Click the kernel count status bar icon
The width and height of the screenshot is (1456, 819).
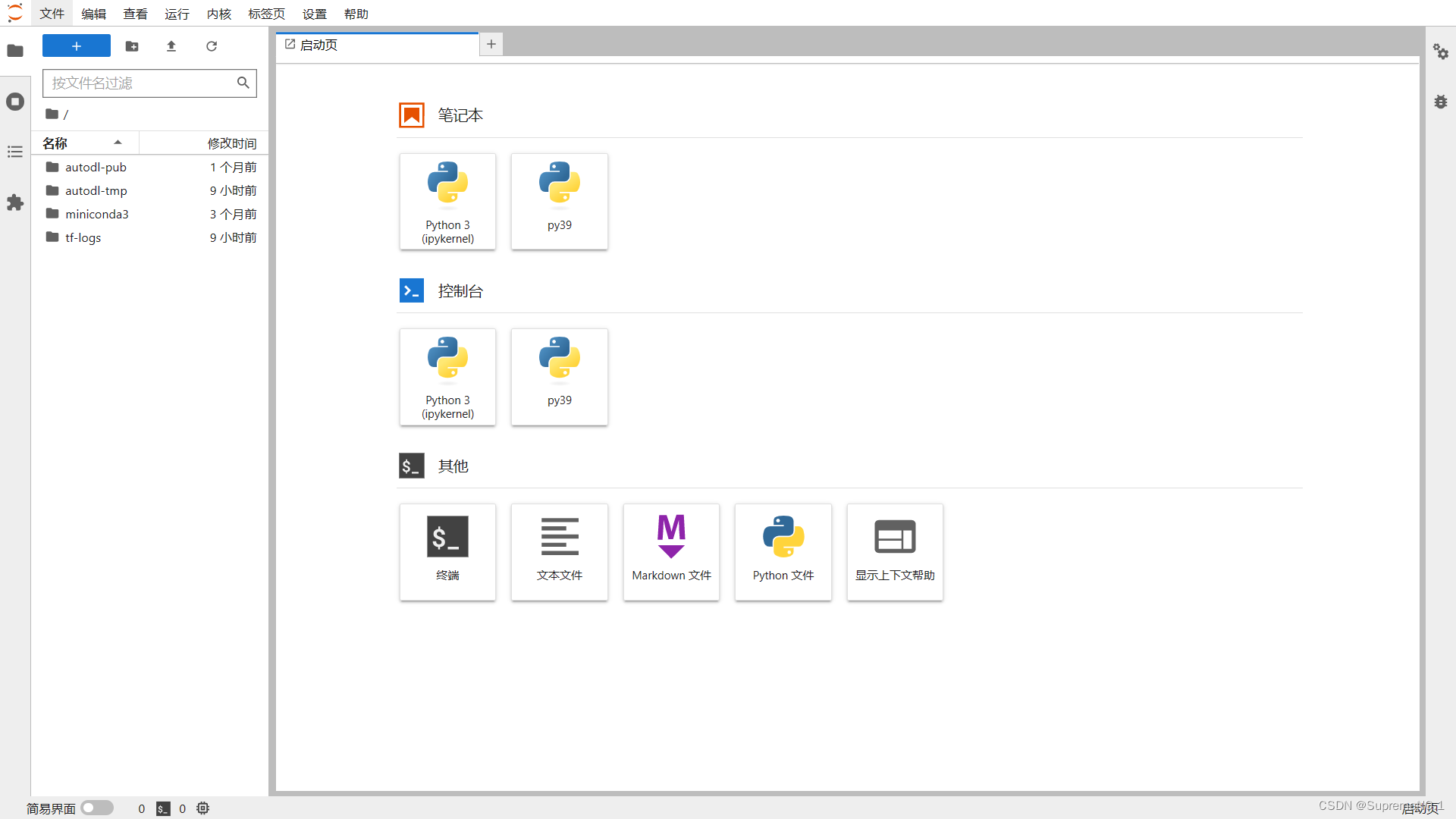[203, 808]
